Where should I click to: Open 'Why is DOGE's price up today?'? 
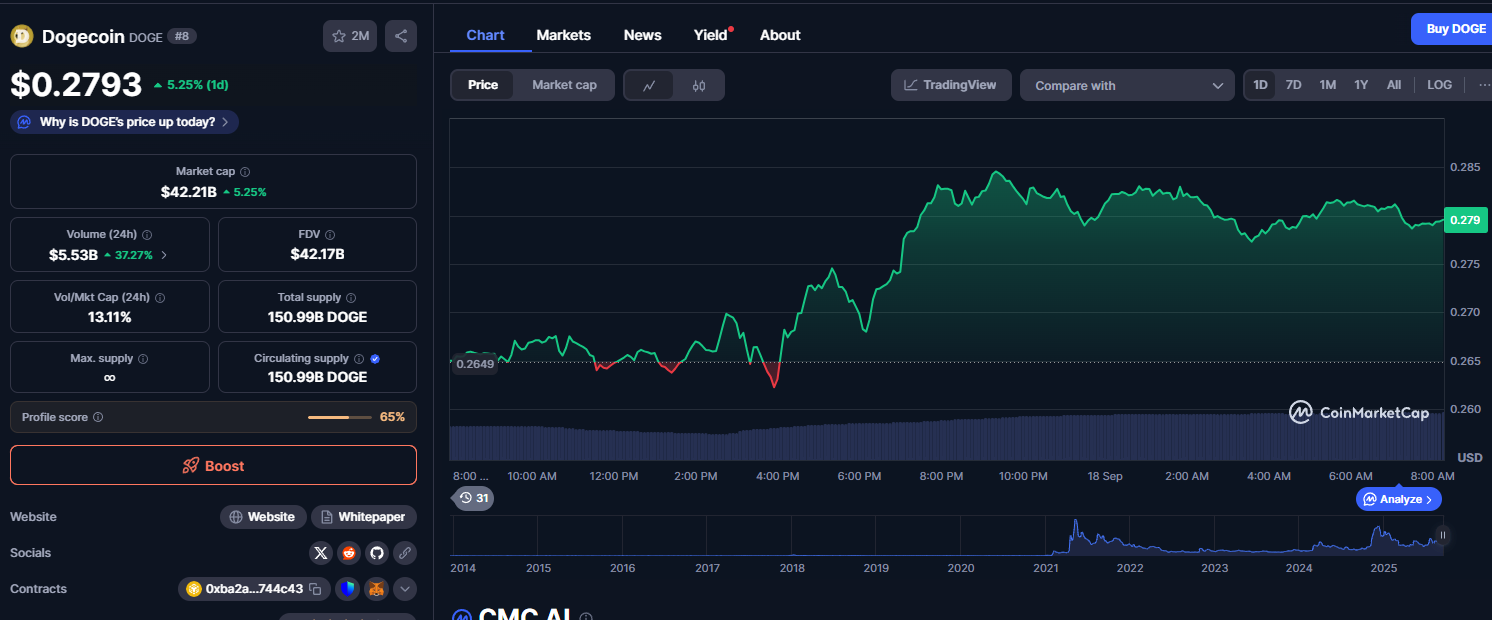(125, 122)
